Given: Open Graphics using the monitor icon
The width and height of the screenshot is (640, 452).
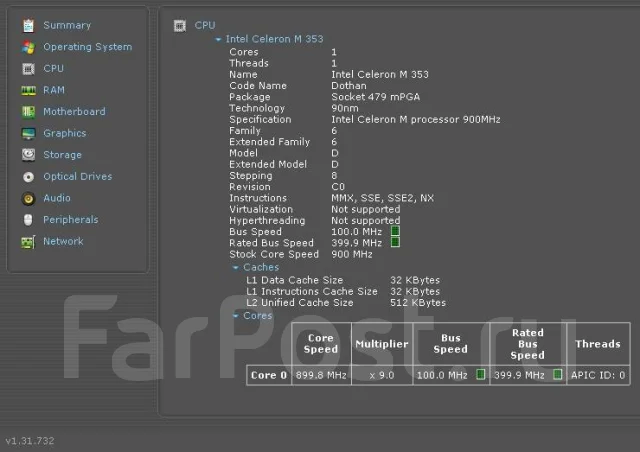Looking at the screenshot, I should click(x=28, y=134).
